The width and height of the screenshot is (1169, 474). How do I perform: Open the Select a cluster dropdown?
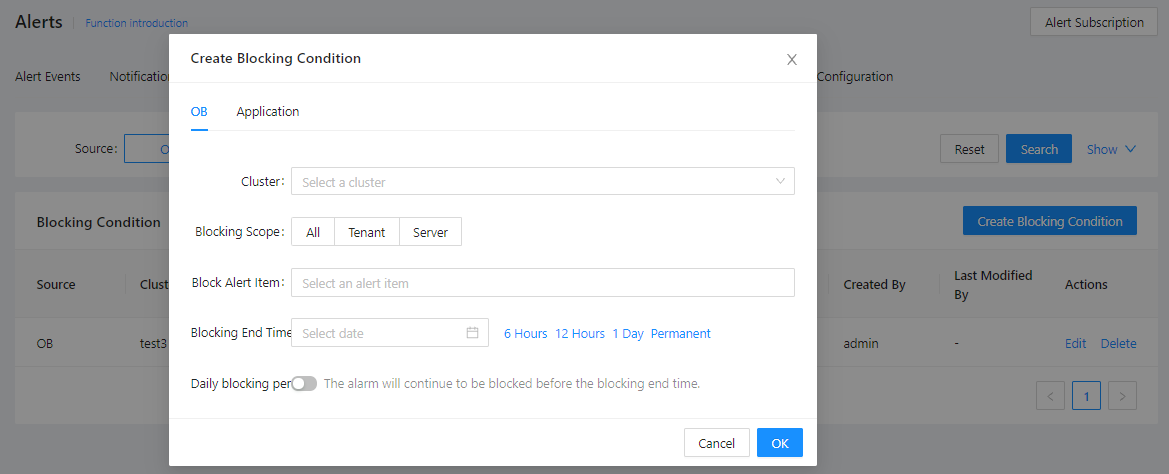[x=530, y=182]
